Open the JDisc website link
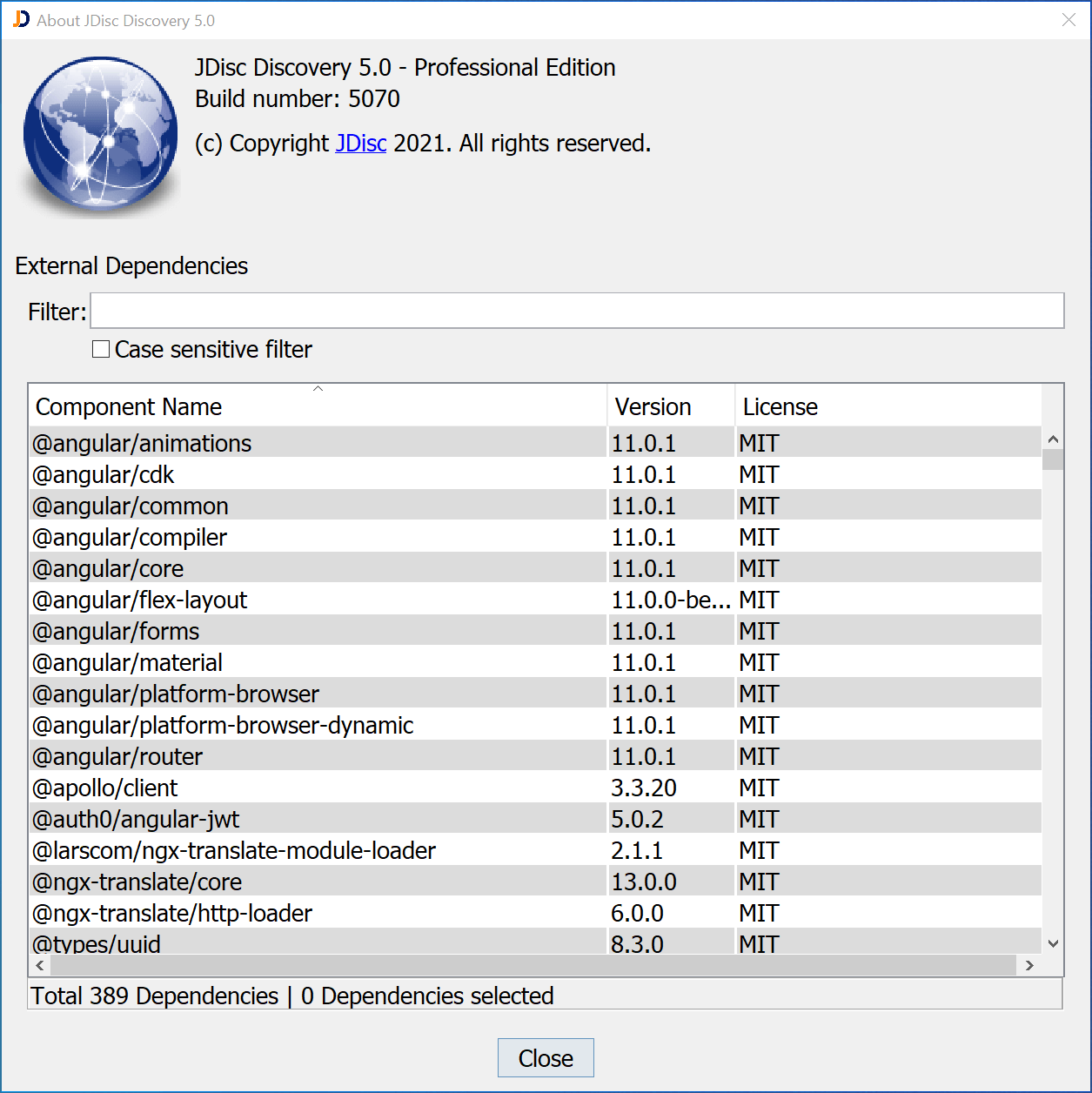This screenshot has height=1093, width=1092. pos(360,144)
